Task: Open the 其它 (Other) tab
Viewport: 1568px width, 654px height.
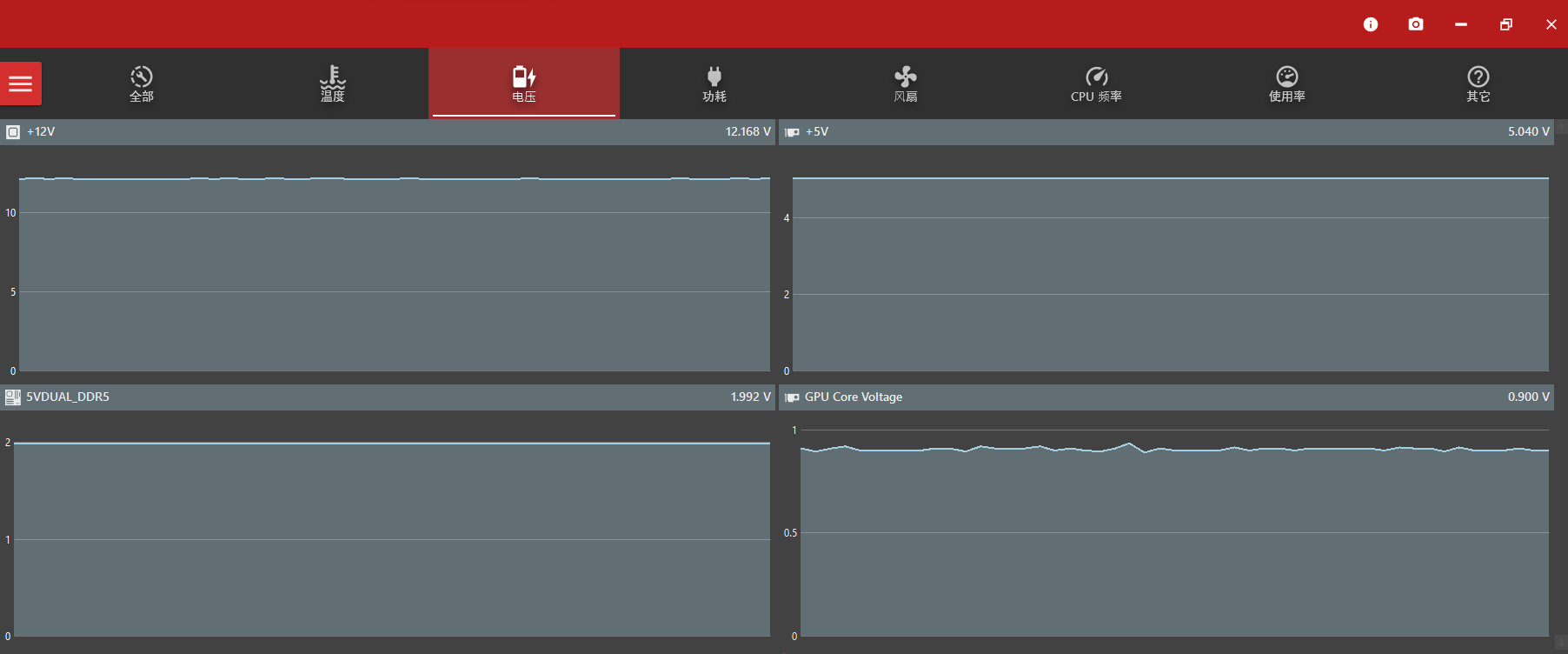Action: 1478,84
